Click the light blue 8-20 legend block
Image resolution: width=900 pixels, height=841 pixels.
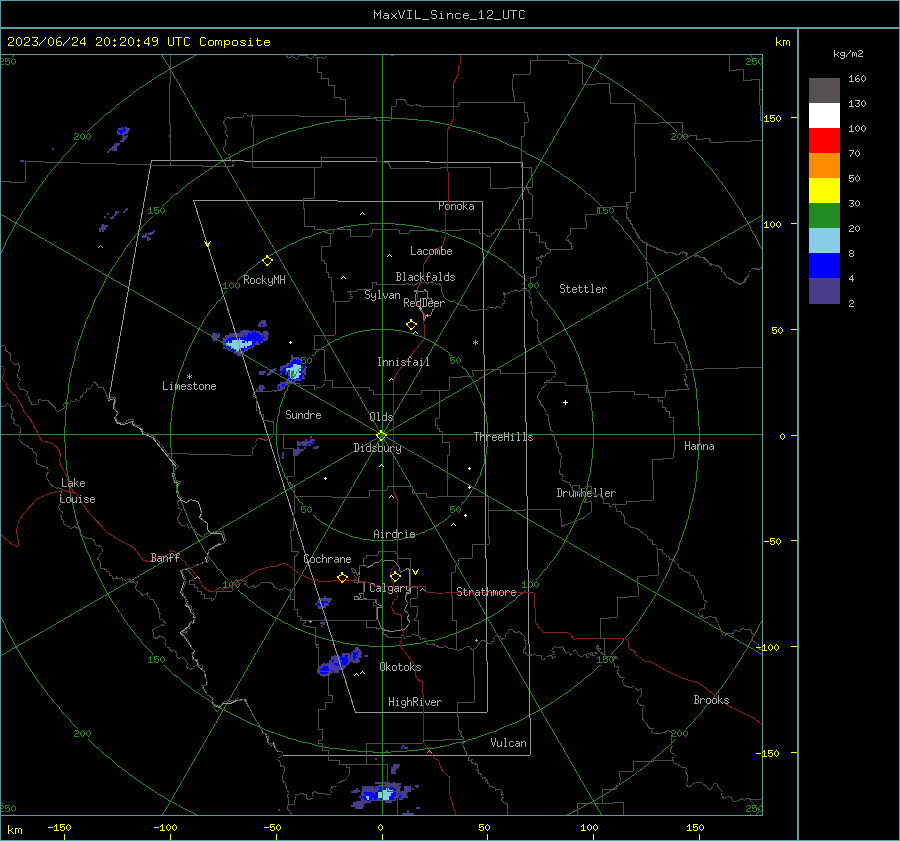(x=824, y=241)
